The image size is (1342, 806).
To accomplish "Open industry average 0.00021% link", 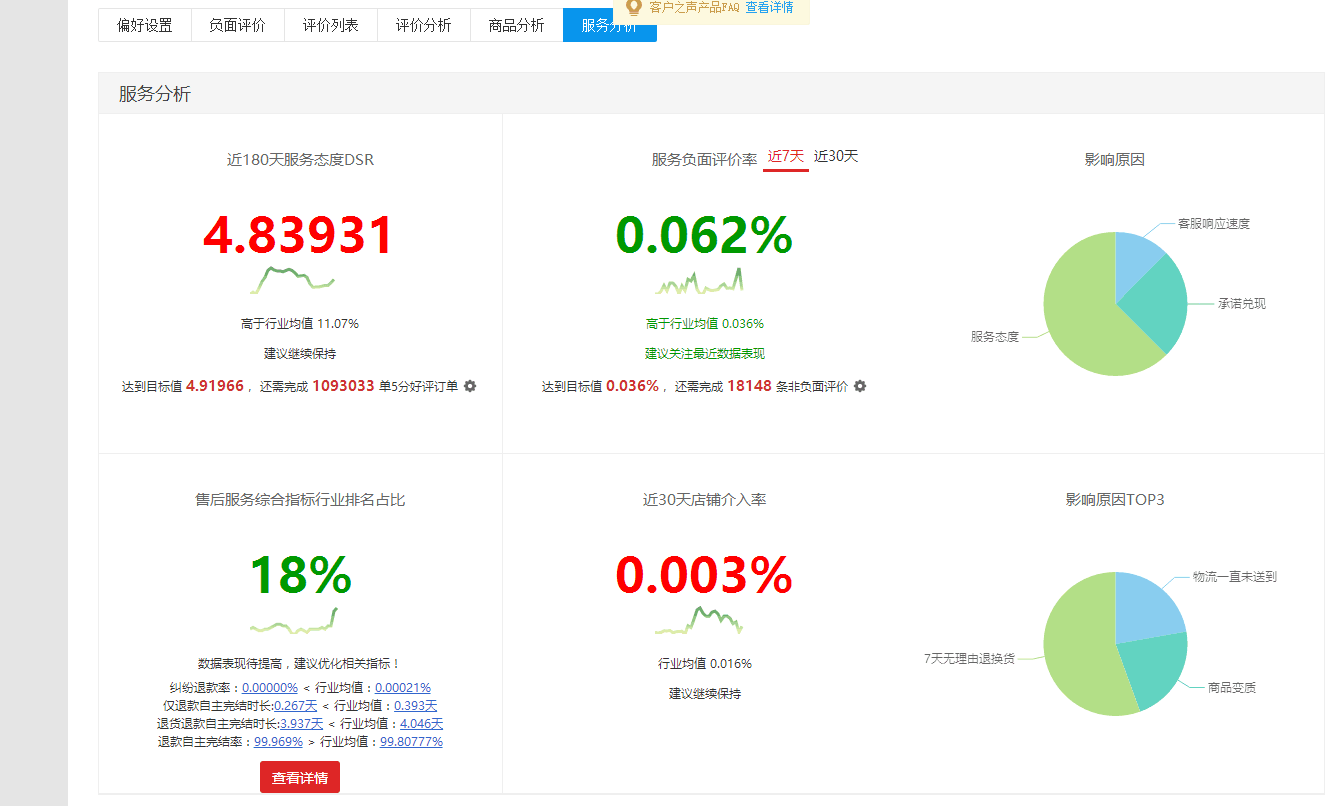I will click(403, 687).
